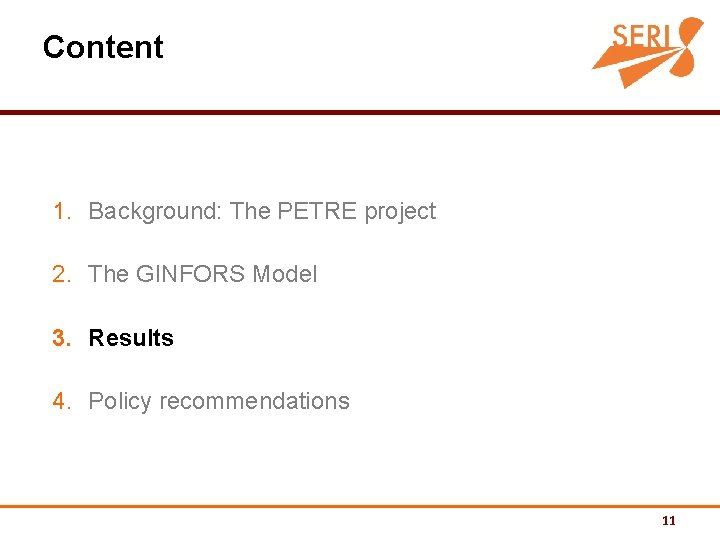Select the Content slide title

[x=103, y=47]
